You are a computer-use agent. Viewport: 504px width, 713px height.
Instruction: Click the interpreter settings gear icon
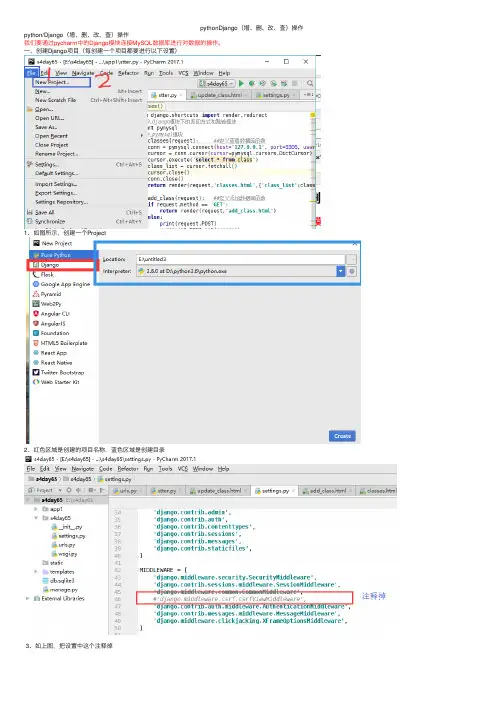pyautogui.click(x=352, y=271)
